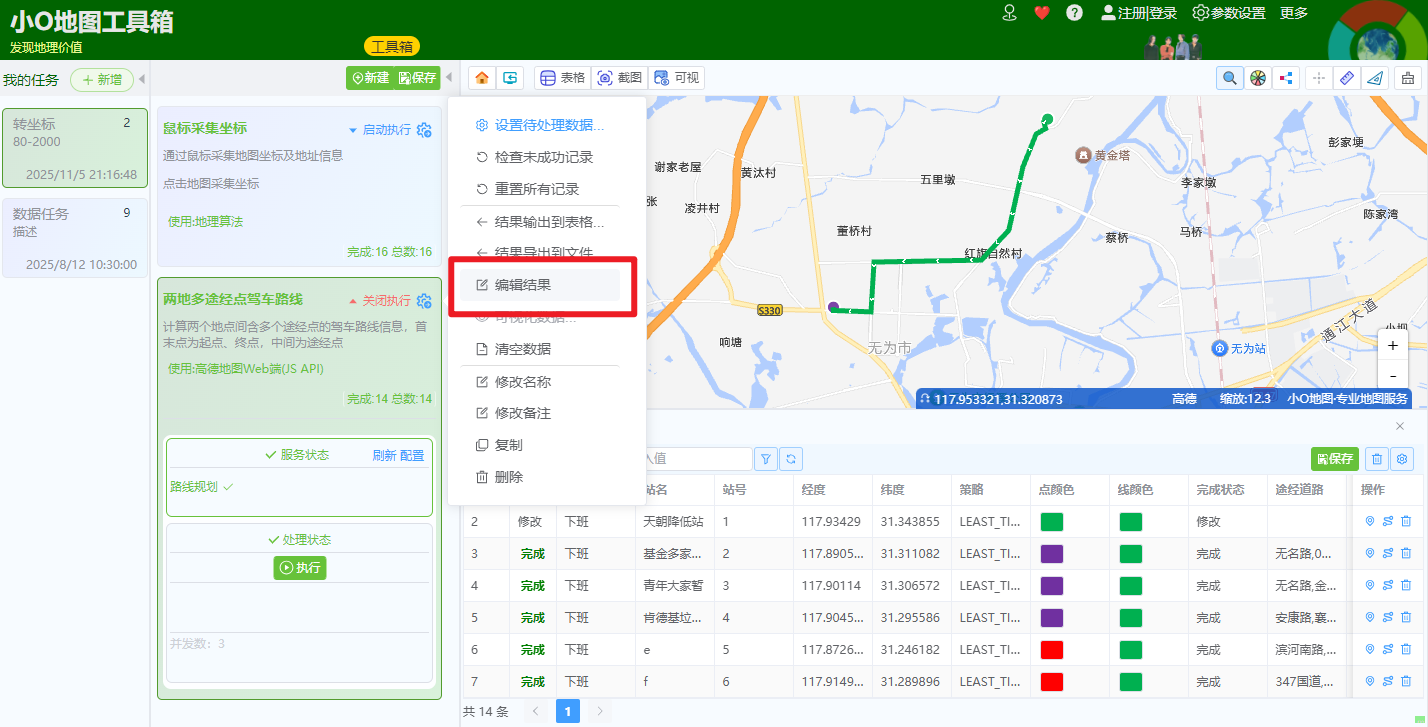Open the toolbox icon at toolbar end
This screenshot has width=1428, height=727.
click(x=1408, y=78)
